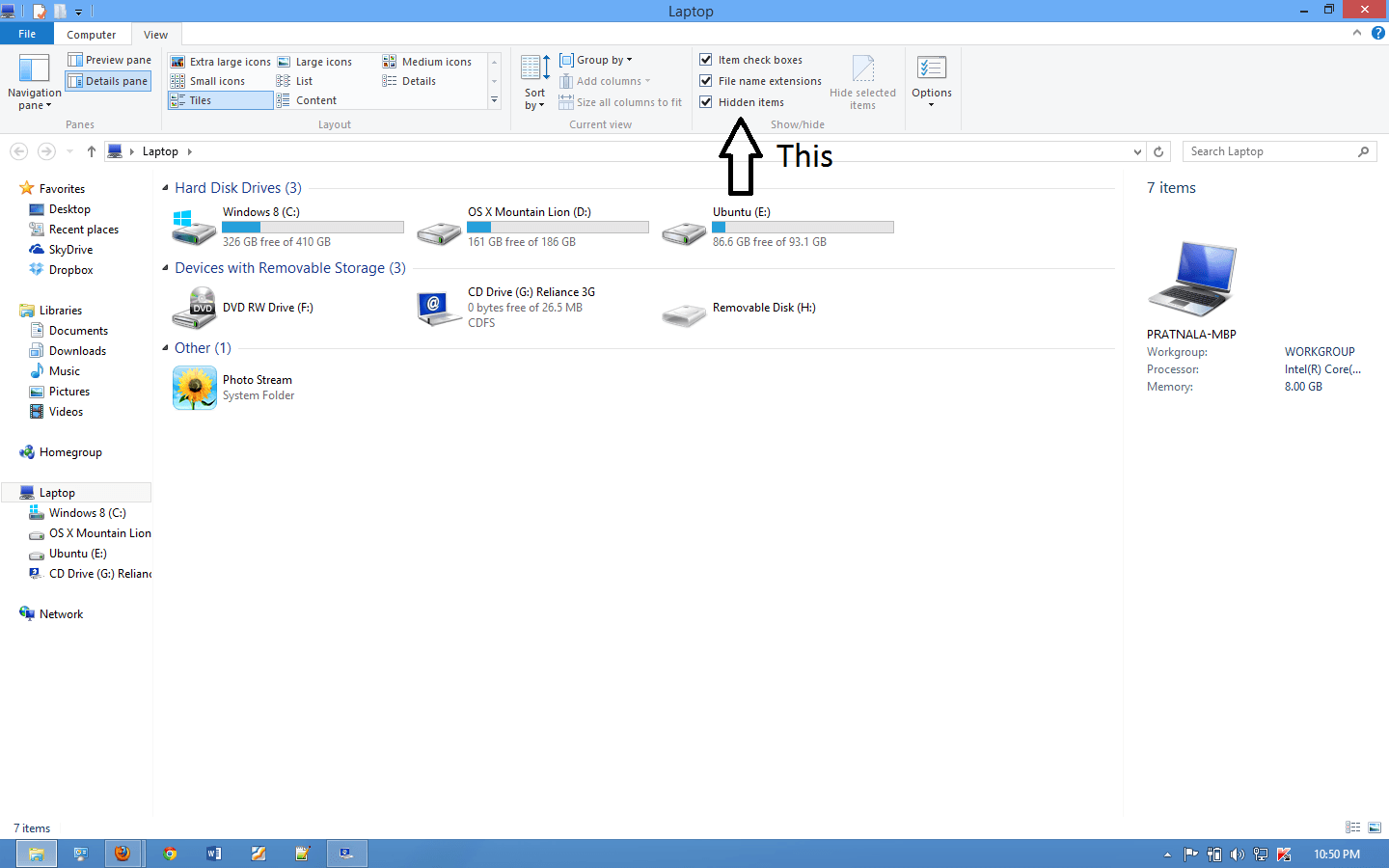Select the Photo Stream sunflower icon
The height and width of the screenshot is (868, 1389).
[x=194, y=388]
